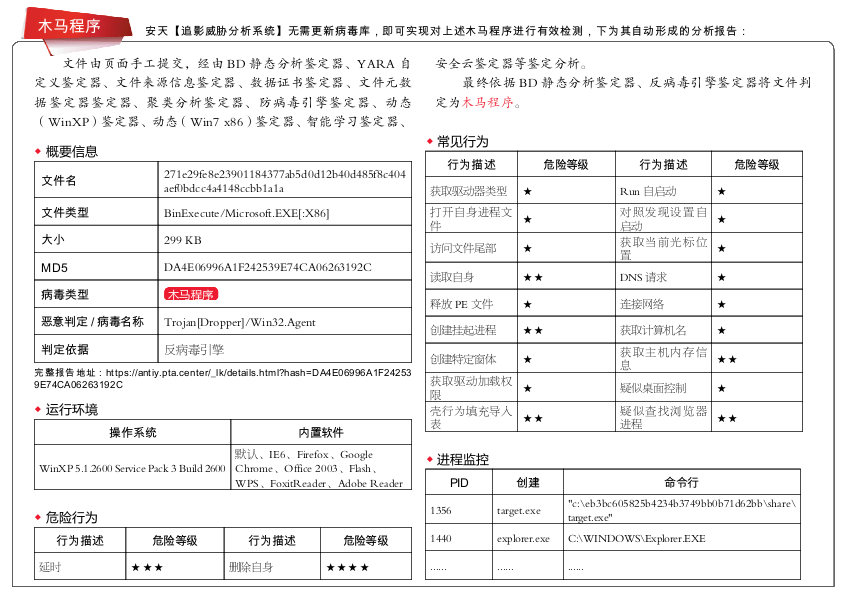Select the red 木马程序 text ending the paragraph
The image size is (846, 597).
(x=487, y=103)
